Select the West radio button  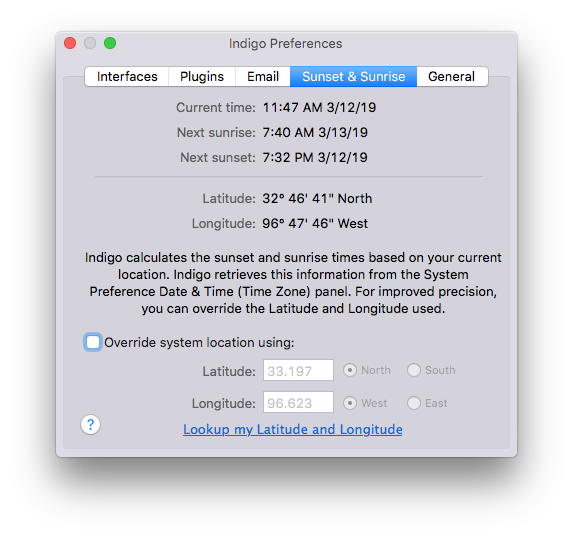350,403
